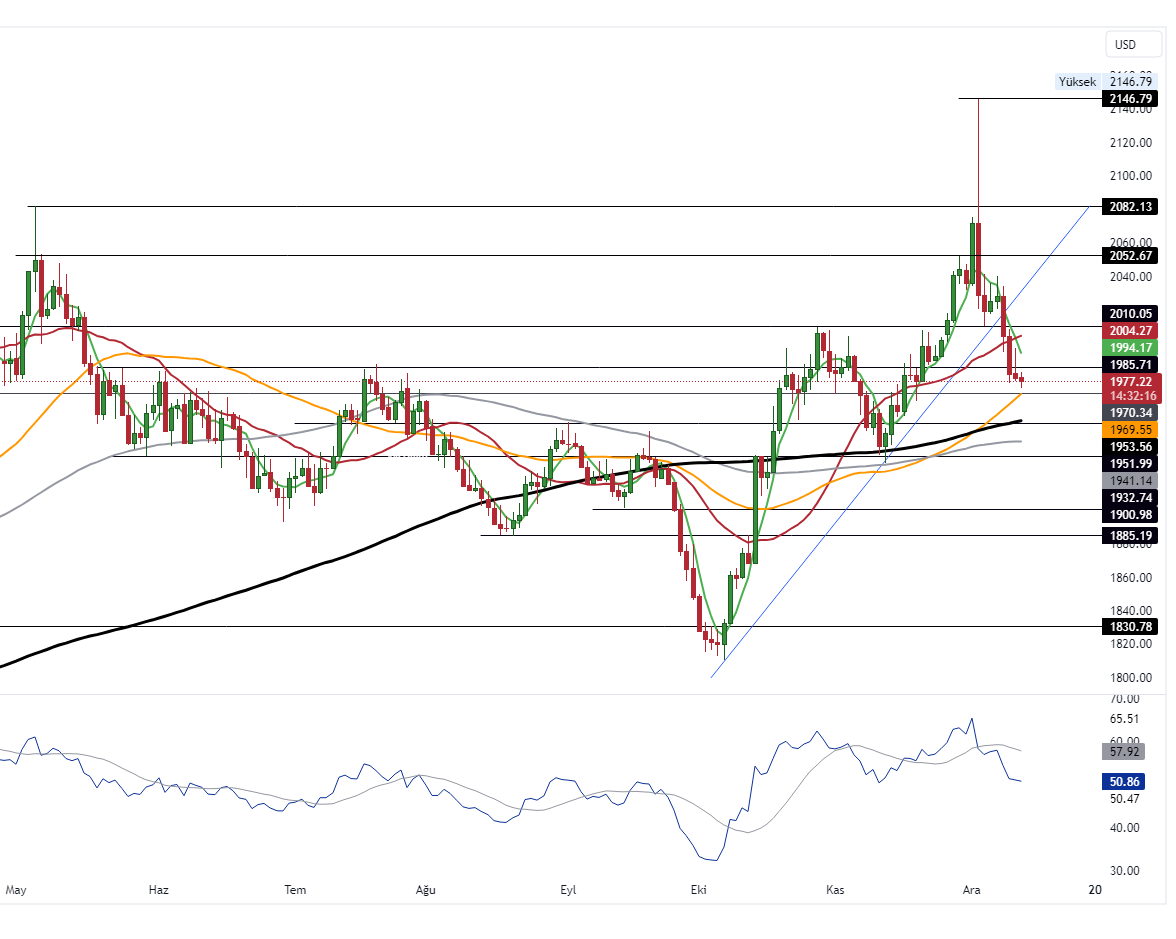Select the Haz label on time axis
The width and height of the screenshot is (1176, 939).
(x=158, y=889)
